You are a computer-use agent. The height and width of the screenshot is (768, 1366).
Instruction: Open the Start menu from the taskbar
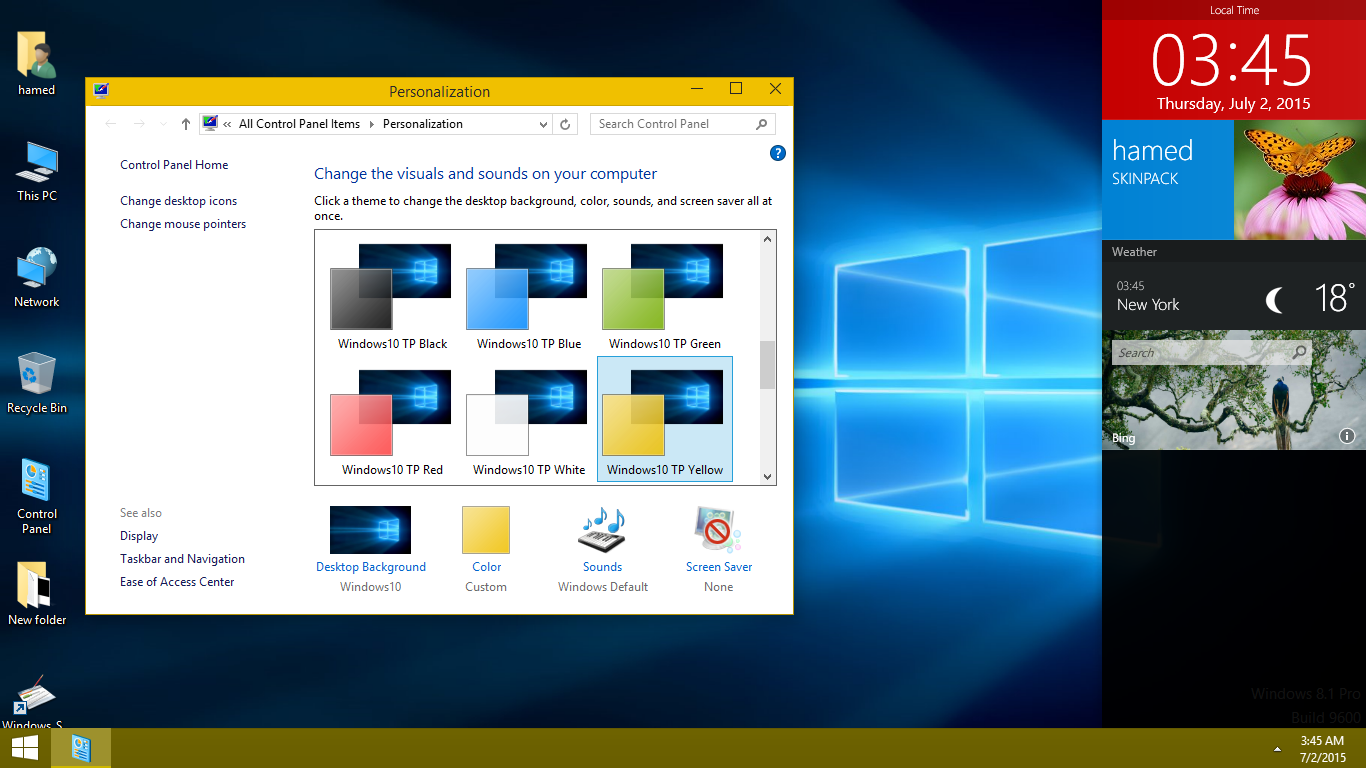pyautogui.click(x=23, y=747)
